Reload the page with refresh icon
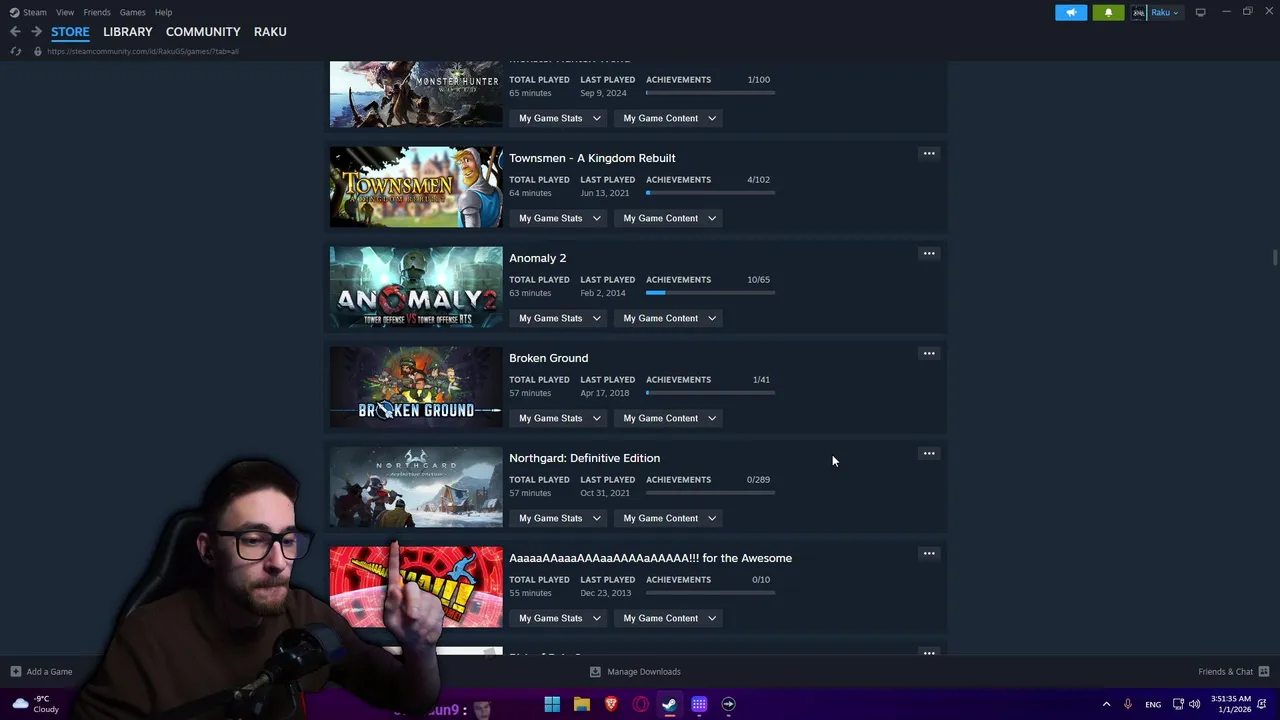The height and width of the screenshot is (720, 1280). [16, 51]
